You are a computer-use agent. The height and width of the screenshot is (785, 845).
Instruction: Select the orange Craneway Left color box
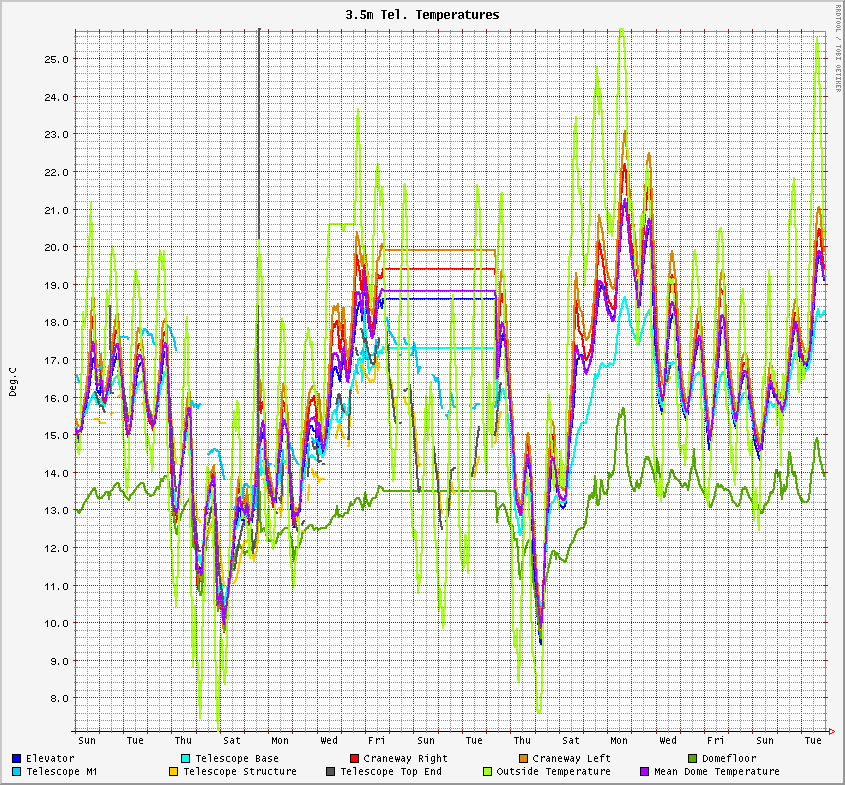click(x=523, y=759)
